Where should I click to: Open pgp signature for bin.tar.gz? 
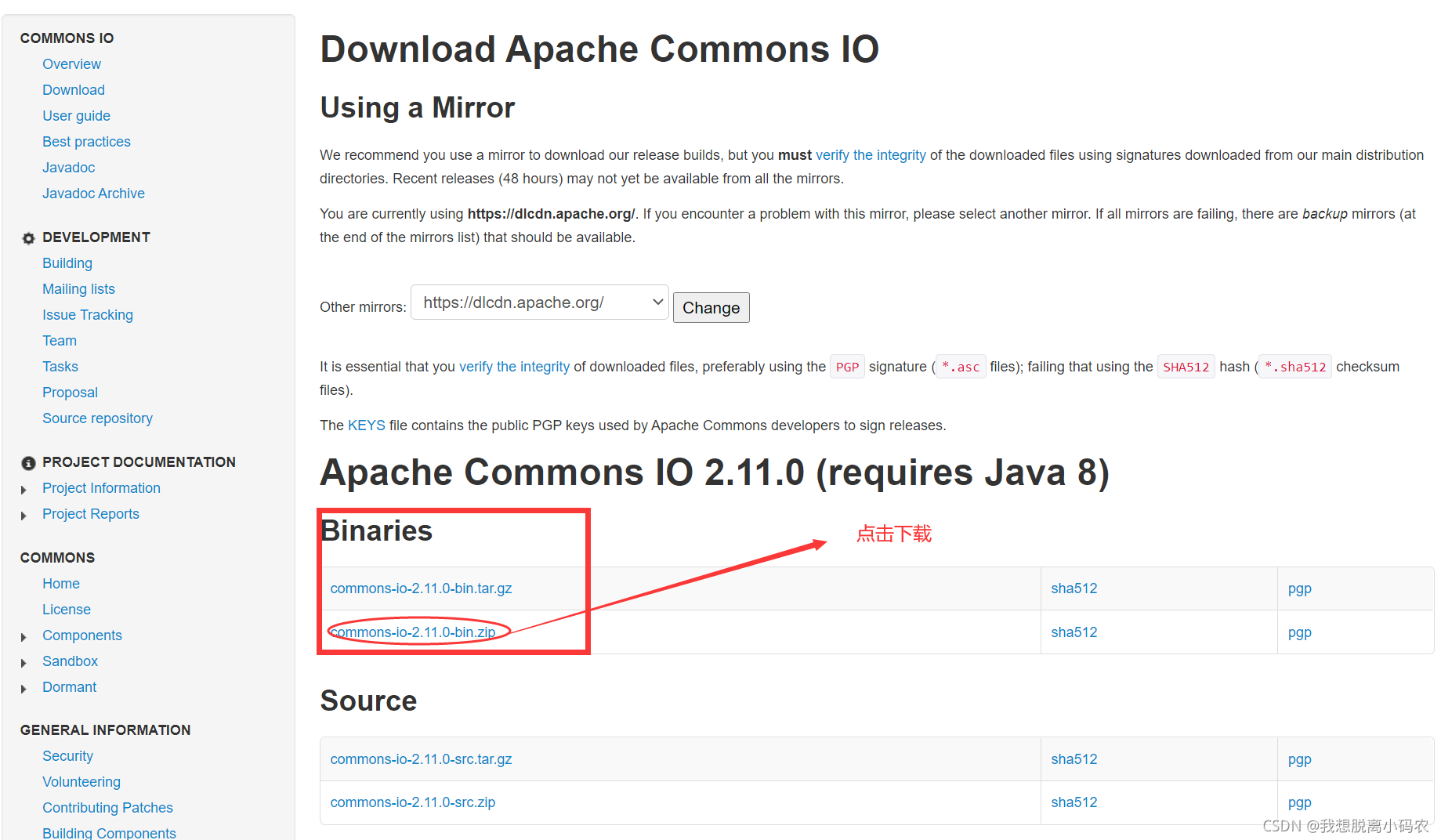1299,589
